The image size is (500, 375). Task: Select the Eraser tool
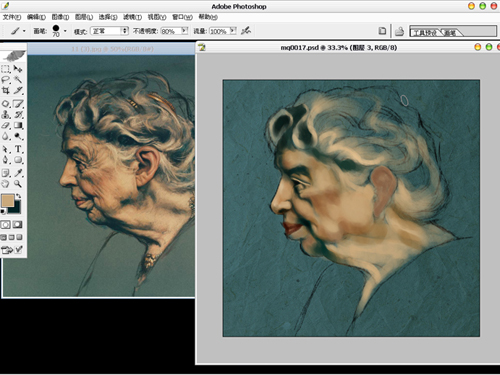(6, 126)
